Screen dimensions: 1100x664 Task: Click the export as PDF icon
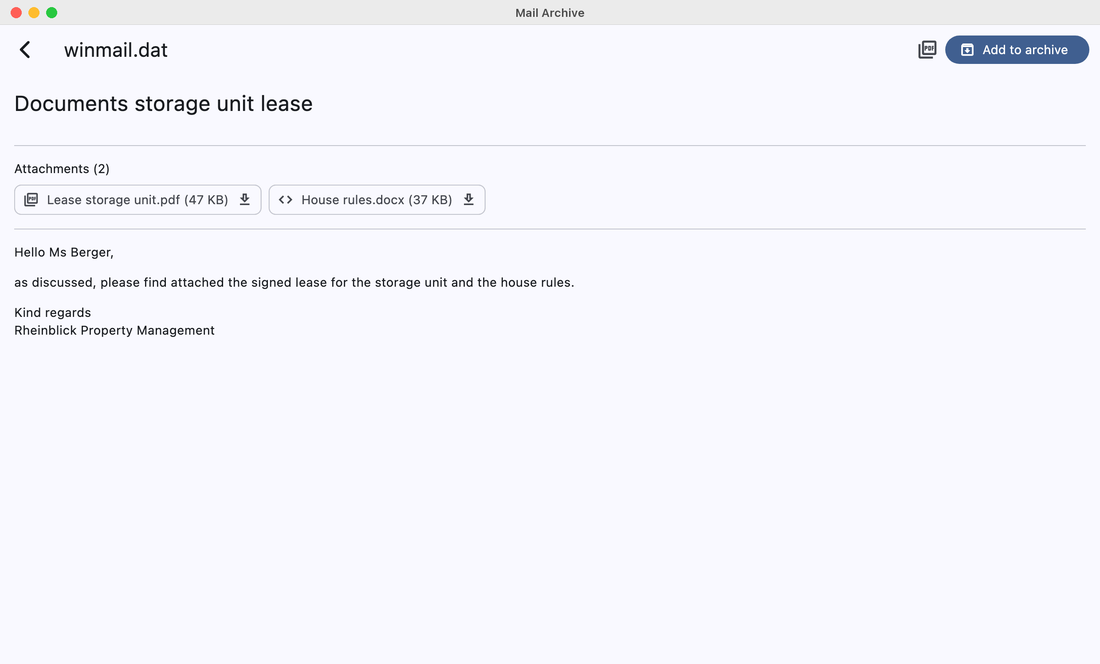point(927,50)
